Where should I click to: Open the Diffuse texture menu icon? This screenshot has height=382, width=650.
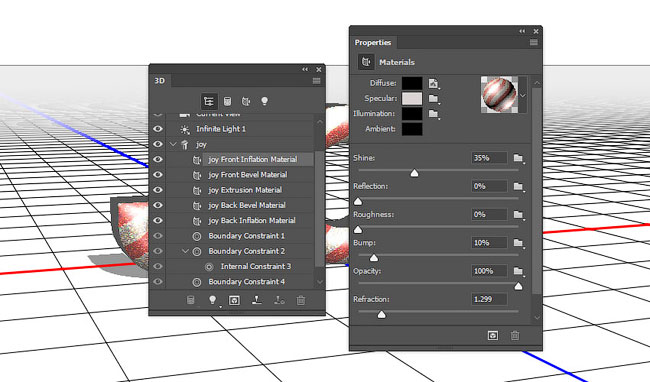tap(434, 83)
